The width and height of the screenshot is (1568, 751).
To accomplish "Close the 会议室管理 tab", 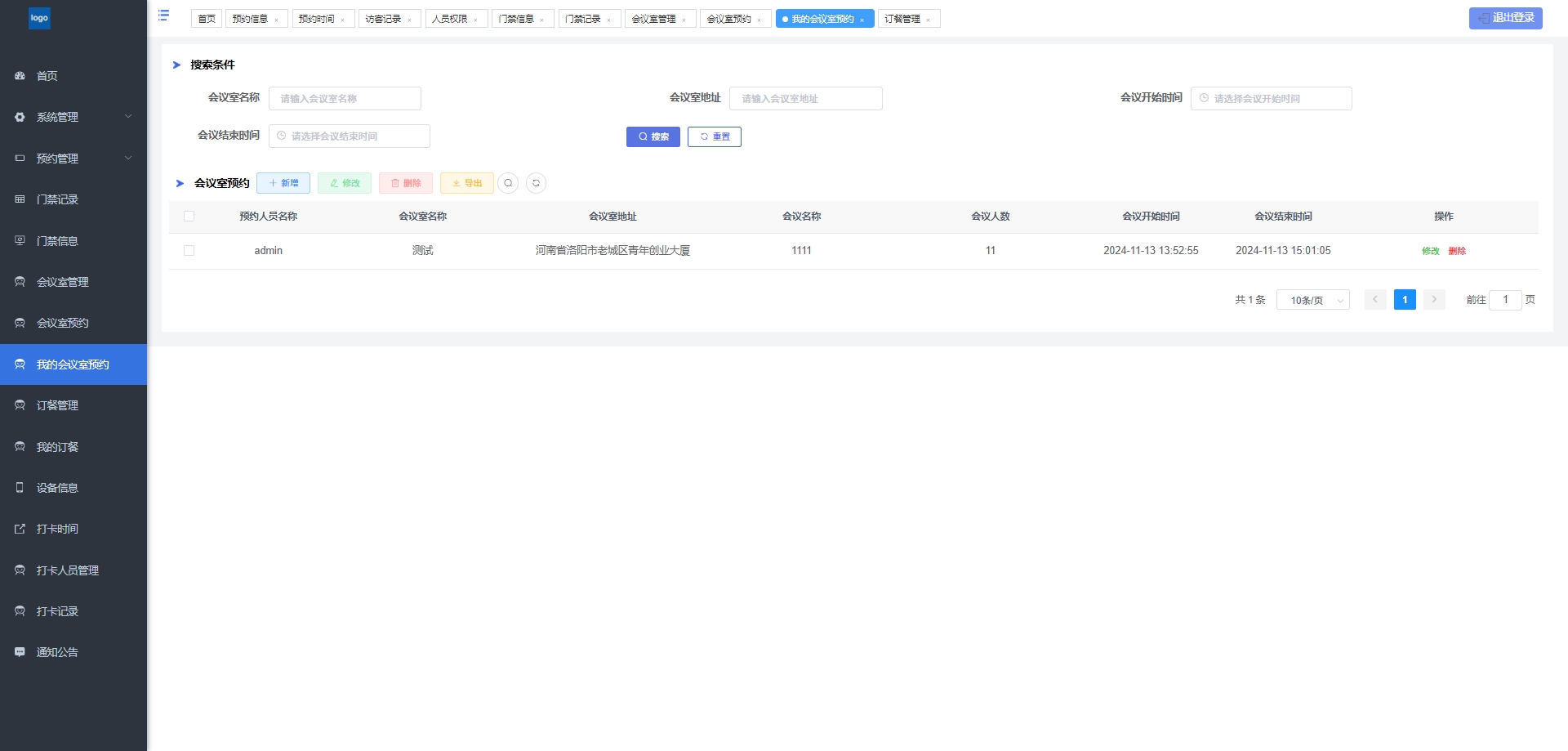I will click(x=684, y=20).
